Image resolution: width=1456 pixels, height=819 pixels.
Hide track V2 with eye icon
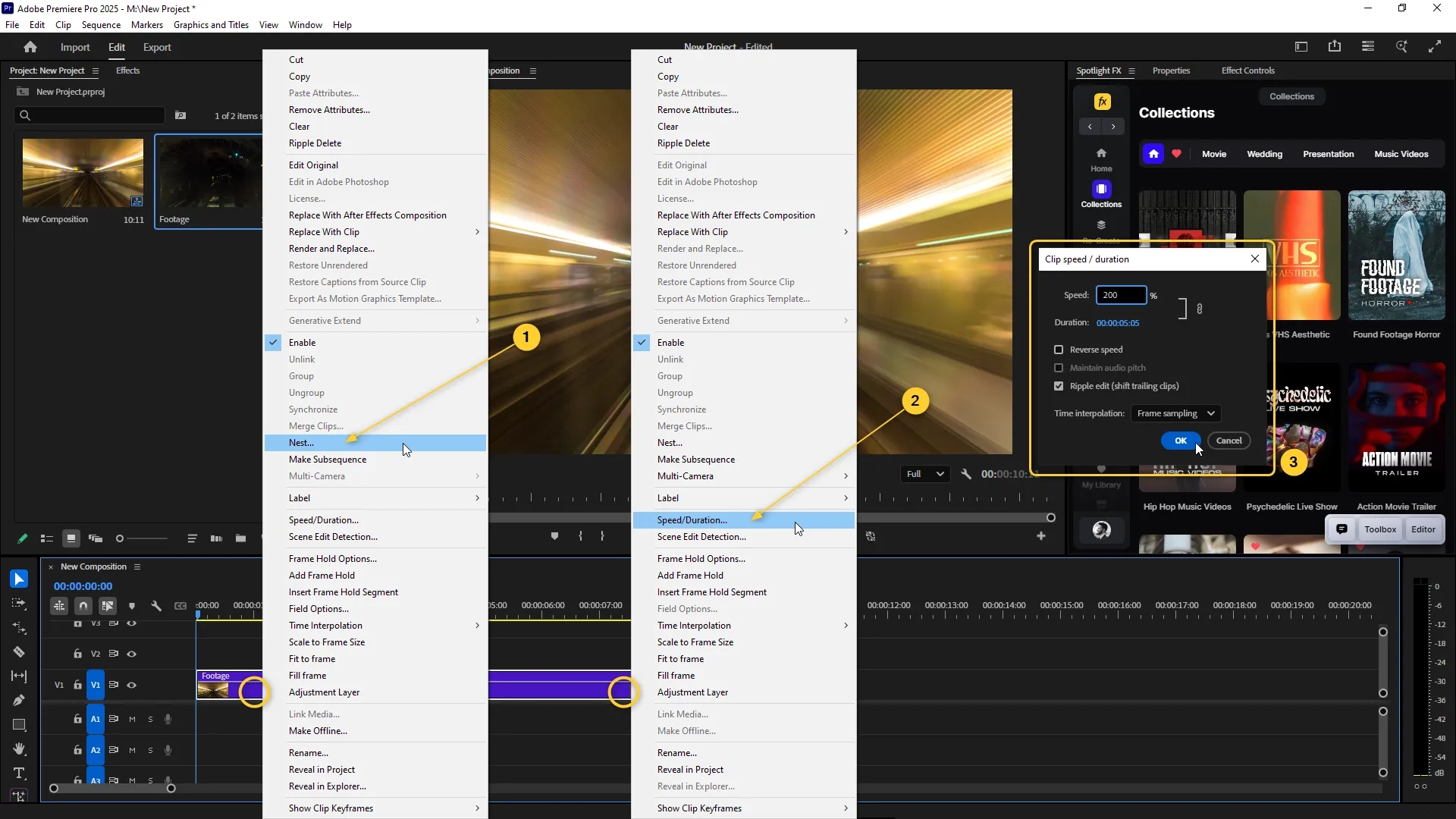pyautogui.click(x=131, y=654)
